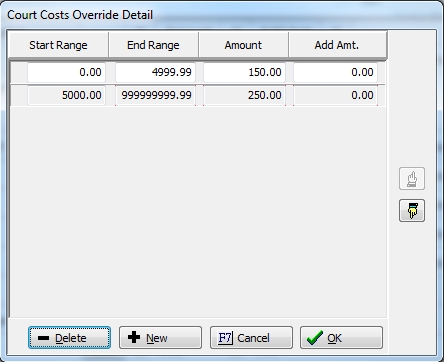Image resolution: width=444 pixels, height=362 pixels.
Task: Click the Add Amt. column header
Action: pos(337,45)
